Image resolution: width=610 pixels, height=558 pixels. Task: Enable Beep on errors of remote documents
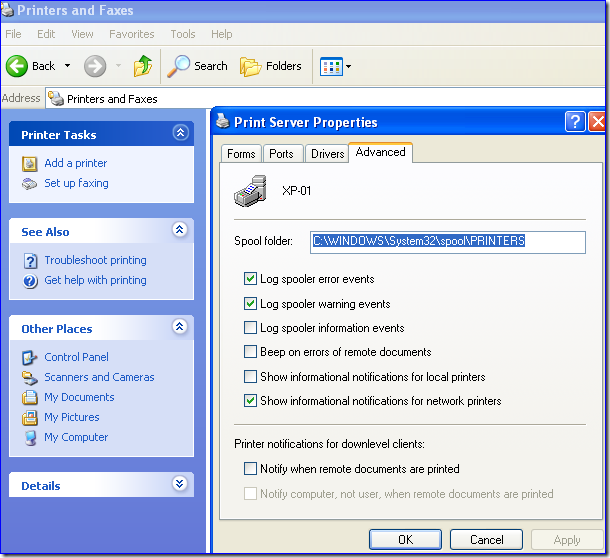click(250, 352)
